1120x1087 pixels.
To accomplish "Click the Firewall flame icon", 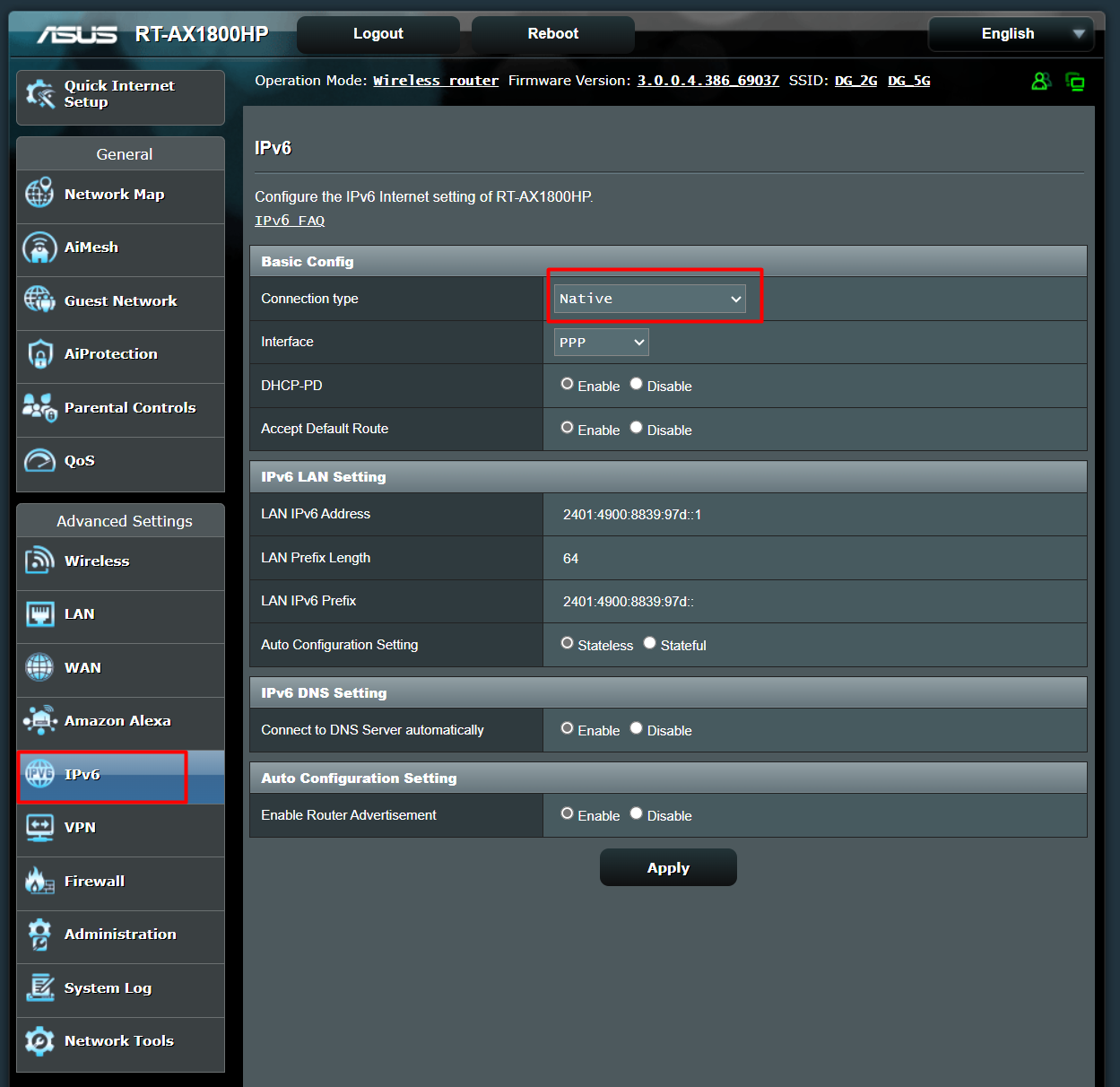I will 39,881.
